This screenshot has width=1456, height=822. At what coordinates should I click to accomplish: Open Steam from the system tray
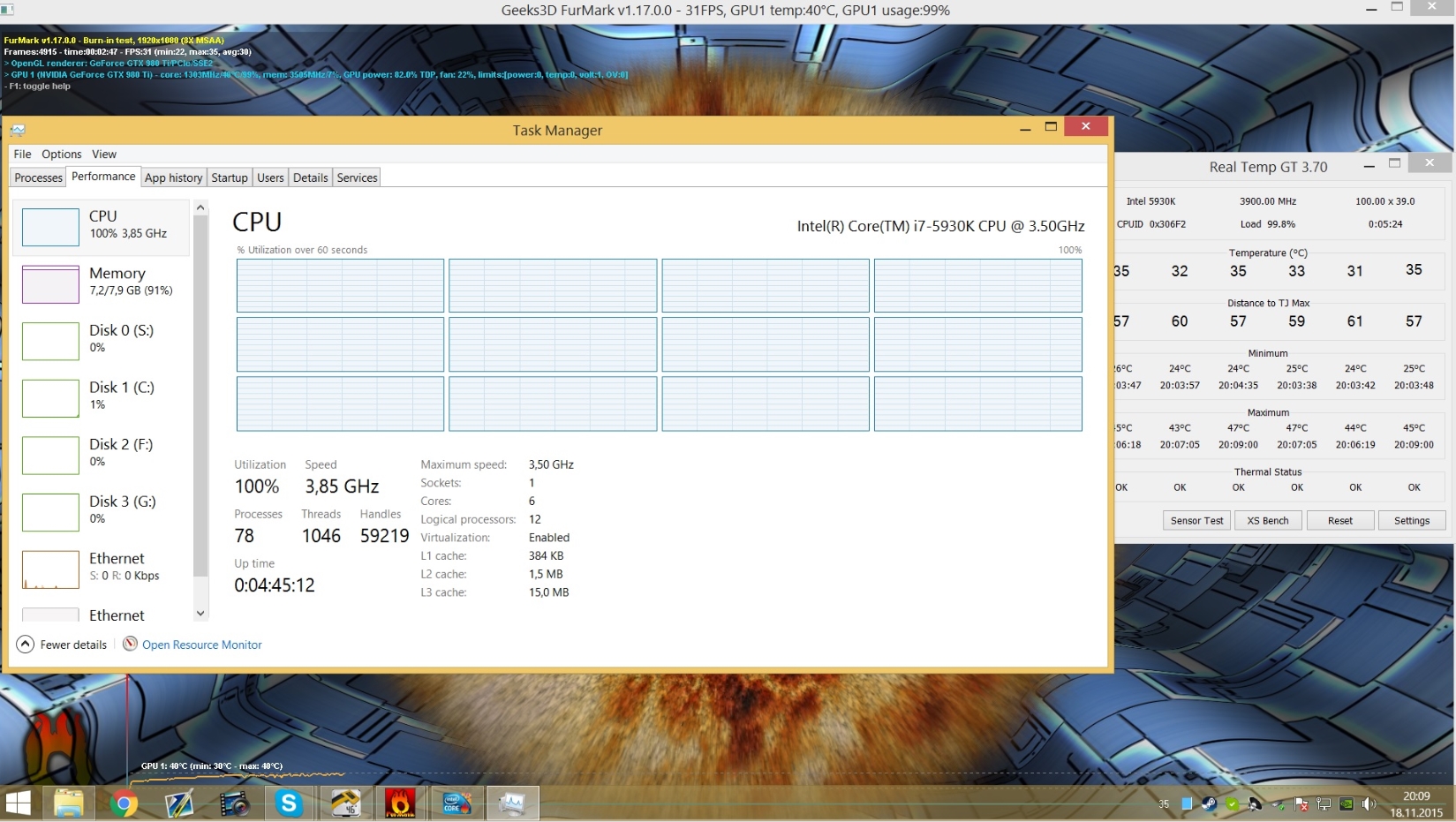click(1209, 803)
